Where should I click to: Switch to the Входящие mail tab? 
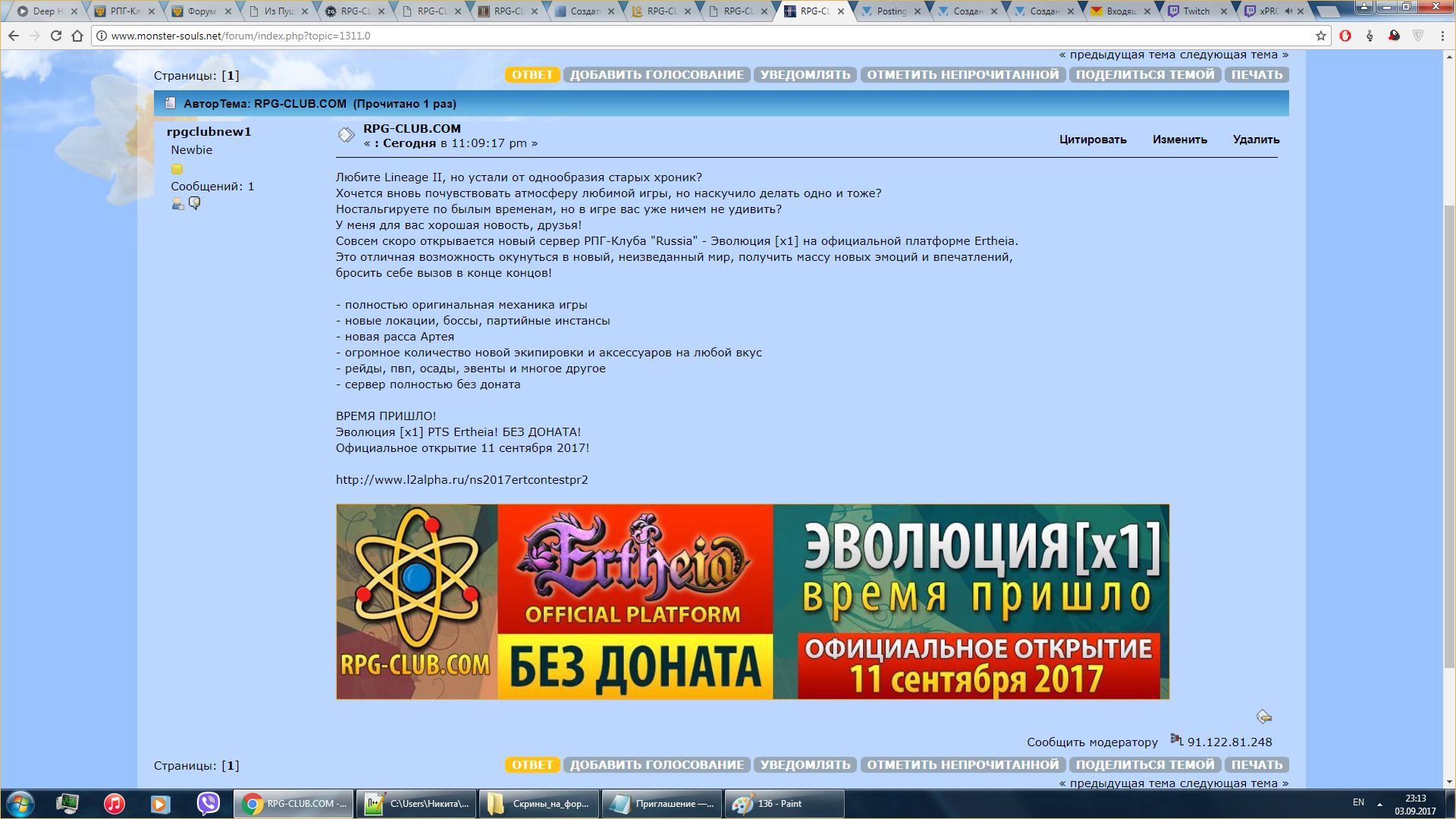(1121, 11)
